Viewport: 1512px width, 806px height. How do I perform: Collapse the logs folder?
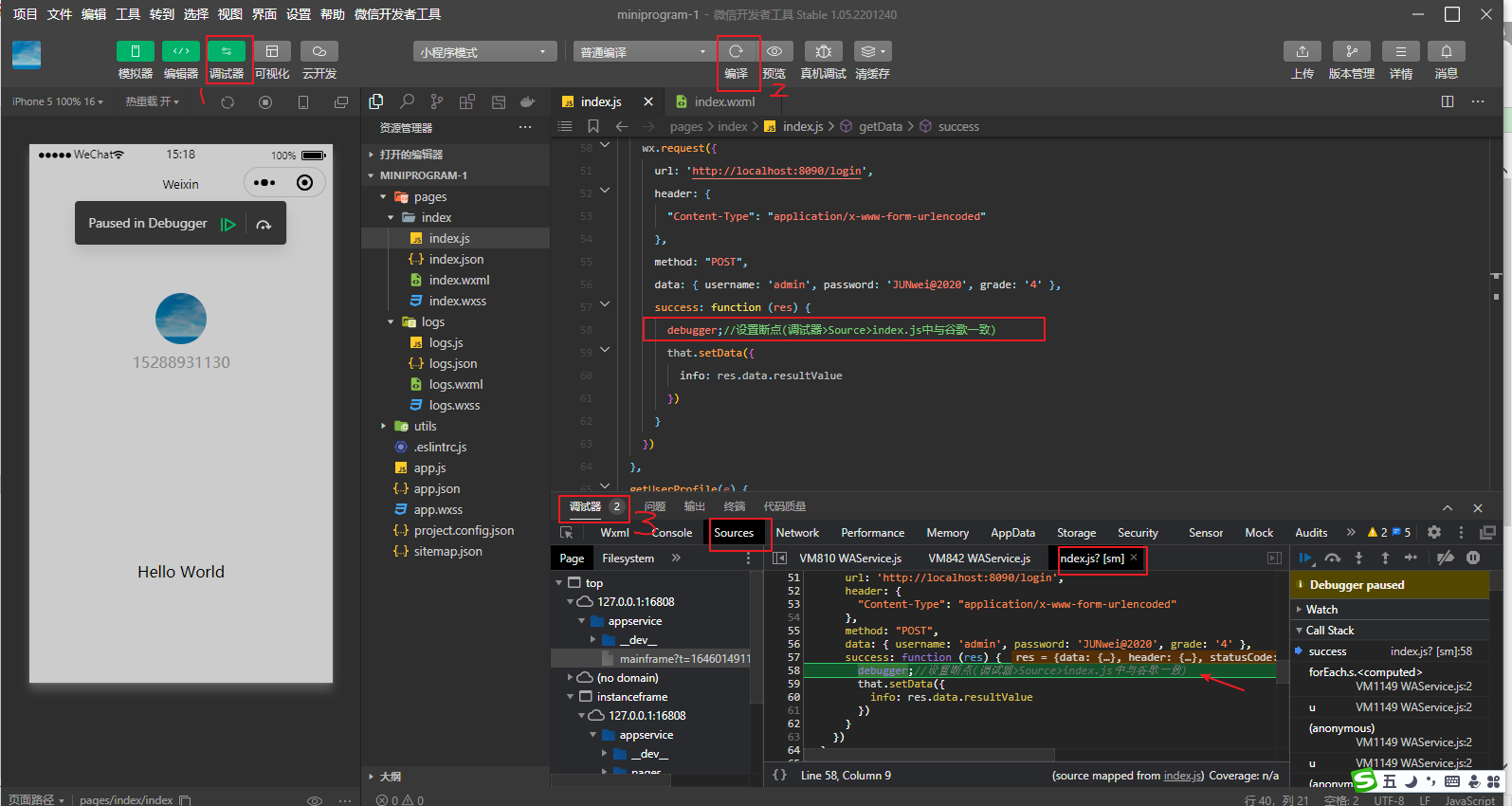391,322
